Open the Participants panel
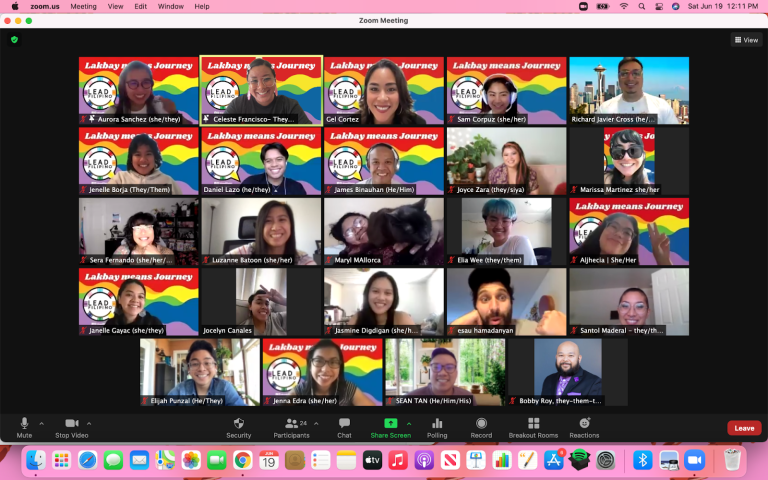The width and height of the screenshot is (768, 480). pos(291,428)
